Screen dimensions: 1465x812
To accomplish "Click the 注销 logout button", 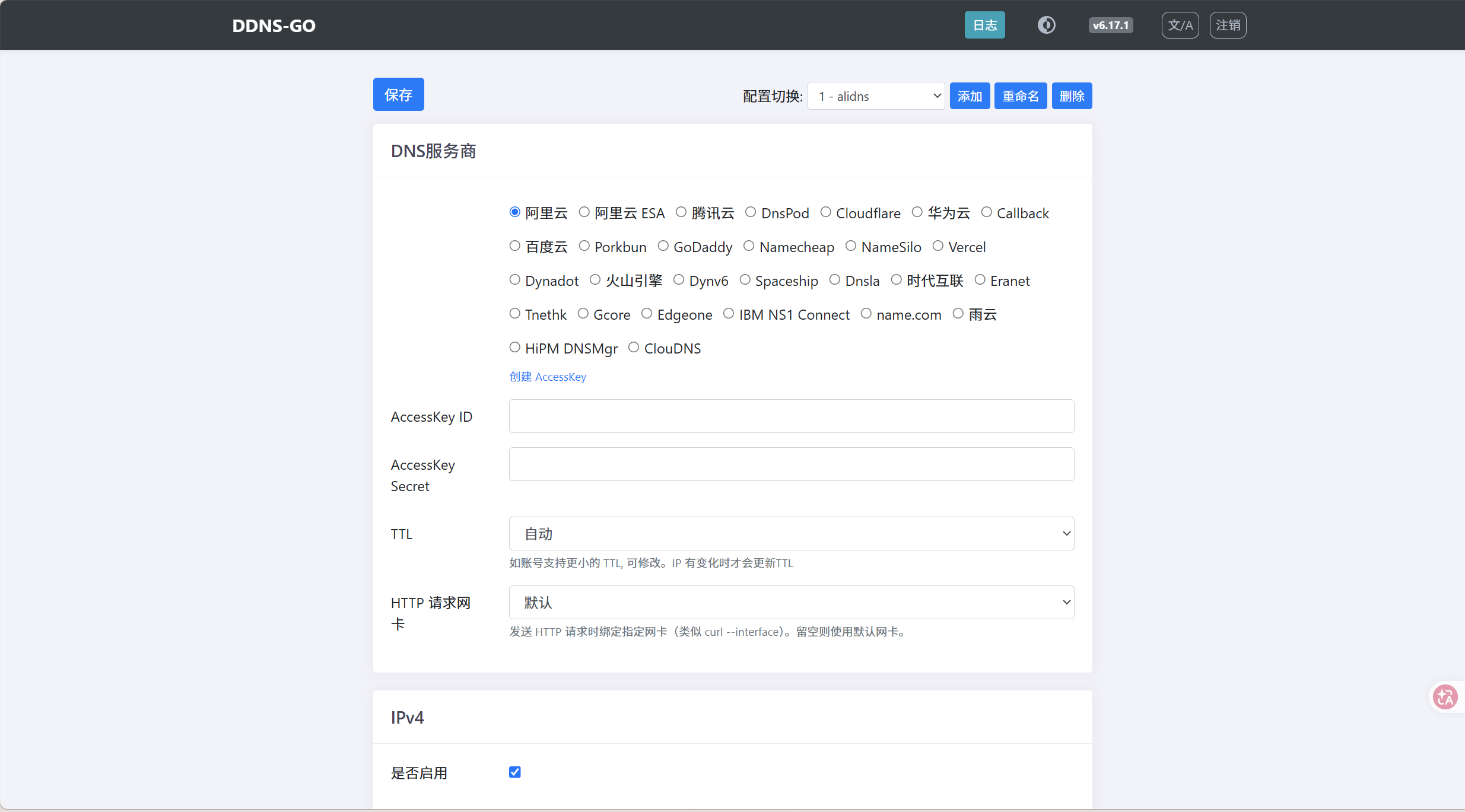I will (1228, 25).
